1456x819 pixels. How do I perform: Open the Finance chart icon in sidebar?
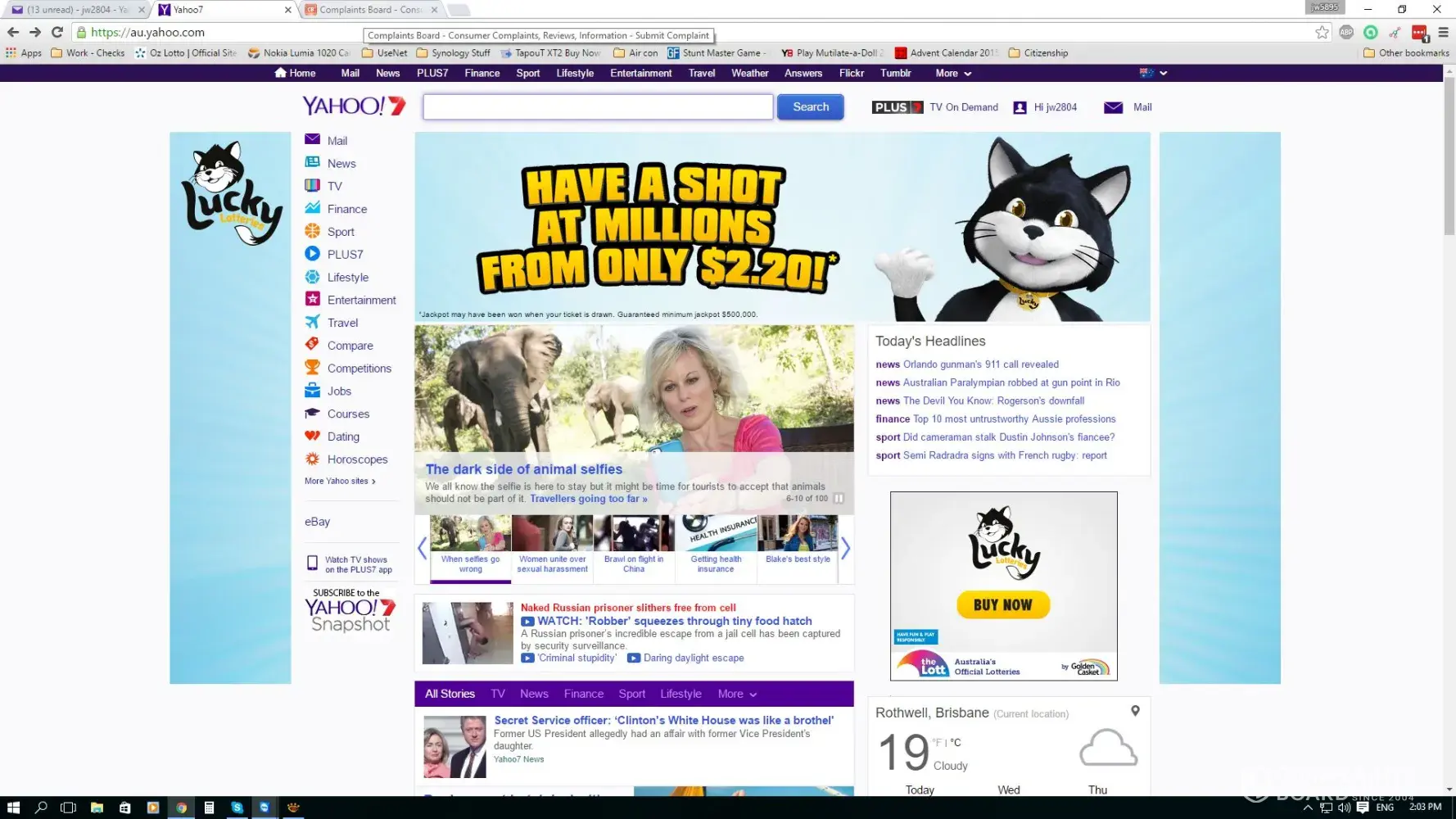[312, 208]
